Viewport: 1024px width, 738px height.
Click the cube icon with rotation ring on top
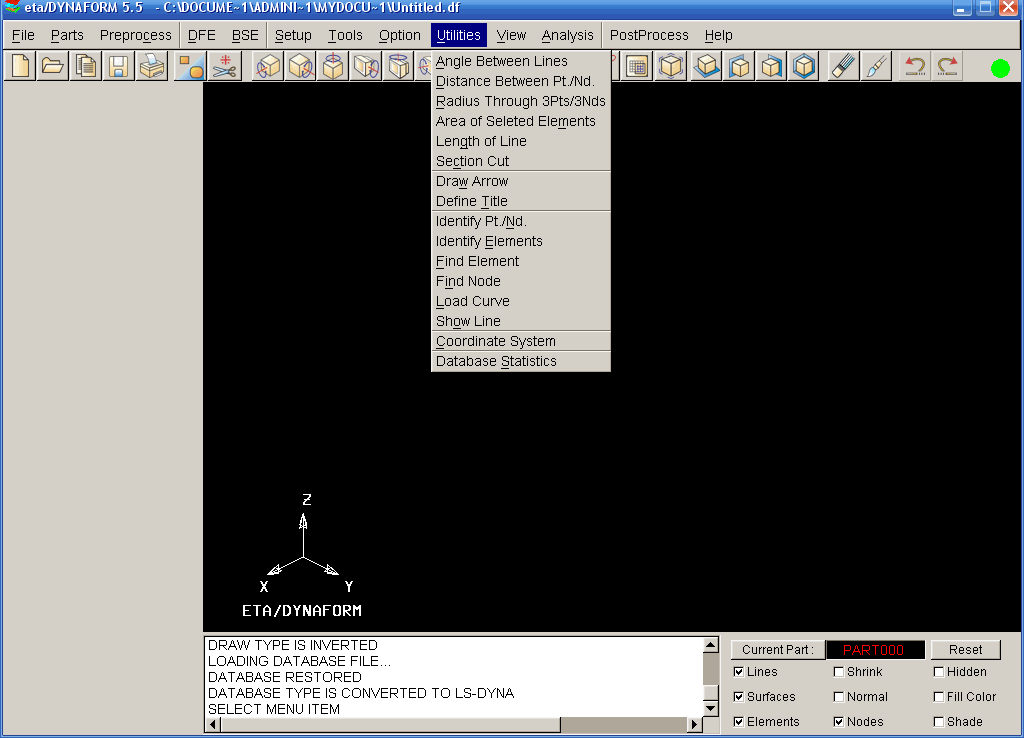(333, 66)
